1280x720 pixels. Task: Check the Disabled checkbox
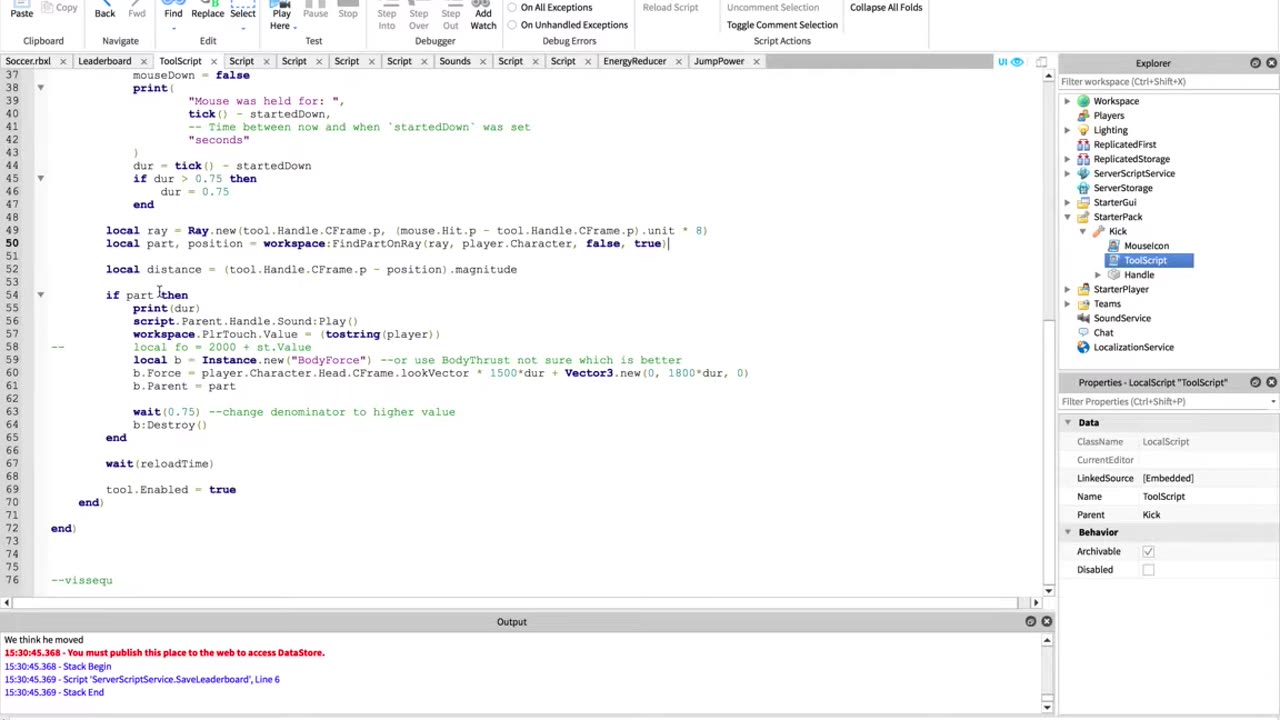click(x=1148, y=570)
